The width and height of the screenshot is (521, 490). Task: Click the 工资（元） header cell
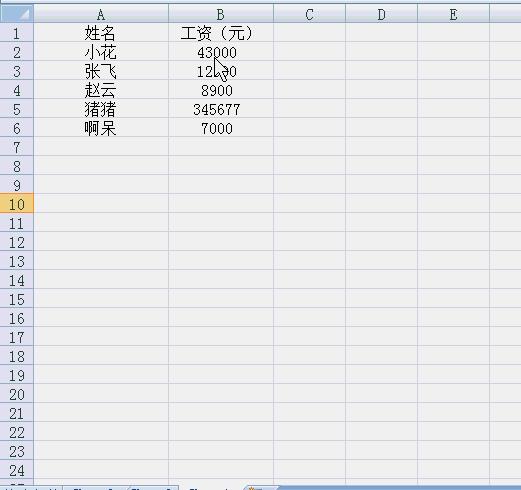coord(221,32)
